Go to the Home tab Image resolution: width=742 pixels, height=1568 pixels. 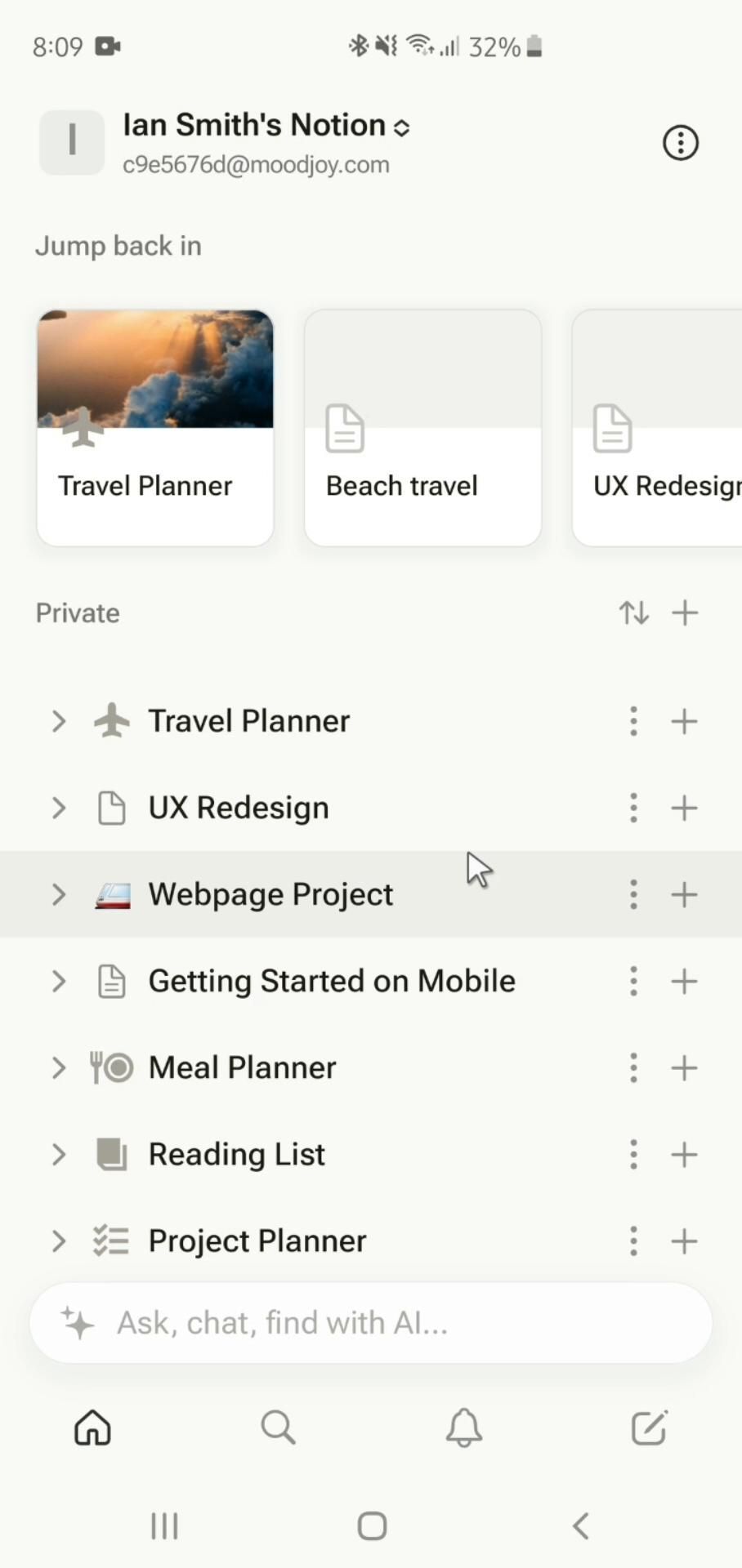(x=92, y=1428)
